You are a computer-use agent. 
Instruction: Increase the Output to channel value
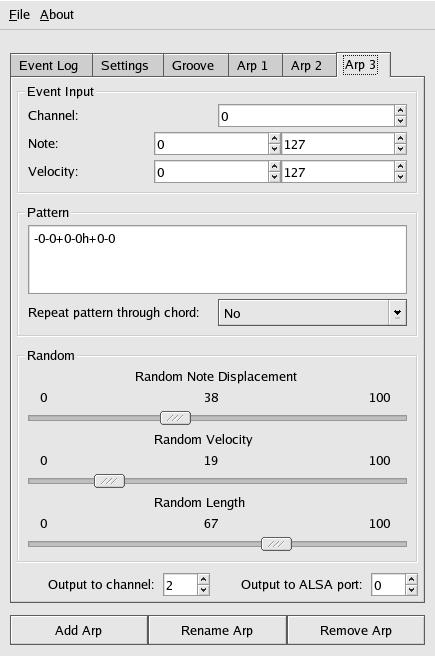203,579
